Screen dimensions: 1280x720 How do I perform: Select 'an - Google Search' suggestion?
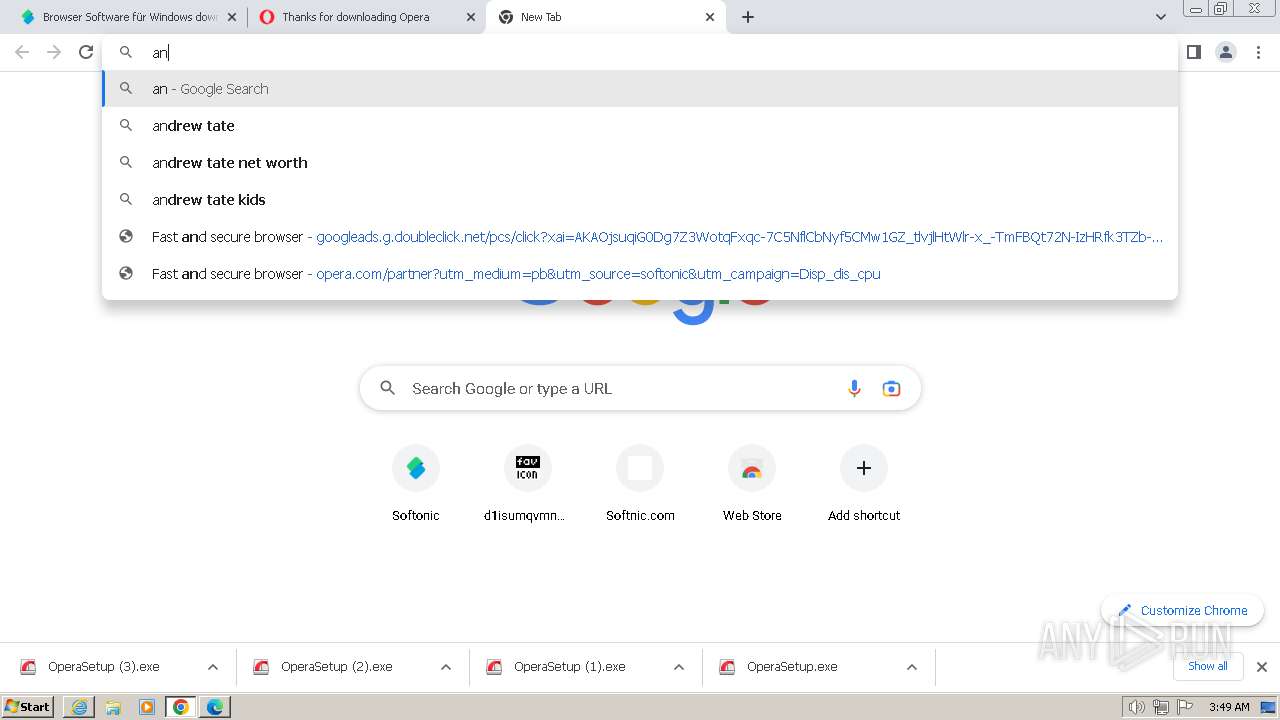(640, 89)
